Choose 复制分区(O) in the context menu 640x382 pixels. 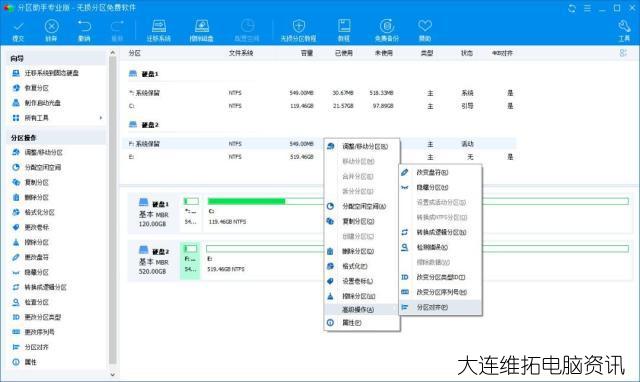pos(362,222)
